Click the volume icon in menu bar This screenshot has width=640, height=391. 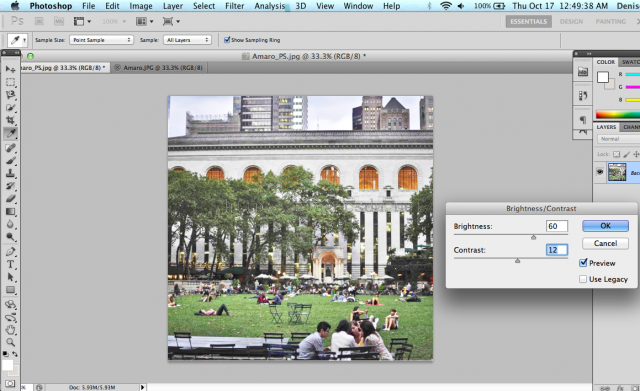point(461,6)
